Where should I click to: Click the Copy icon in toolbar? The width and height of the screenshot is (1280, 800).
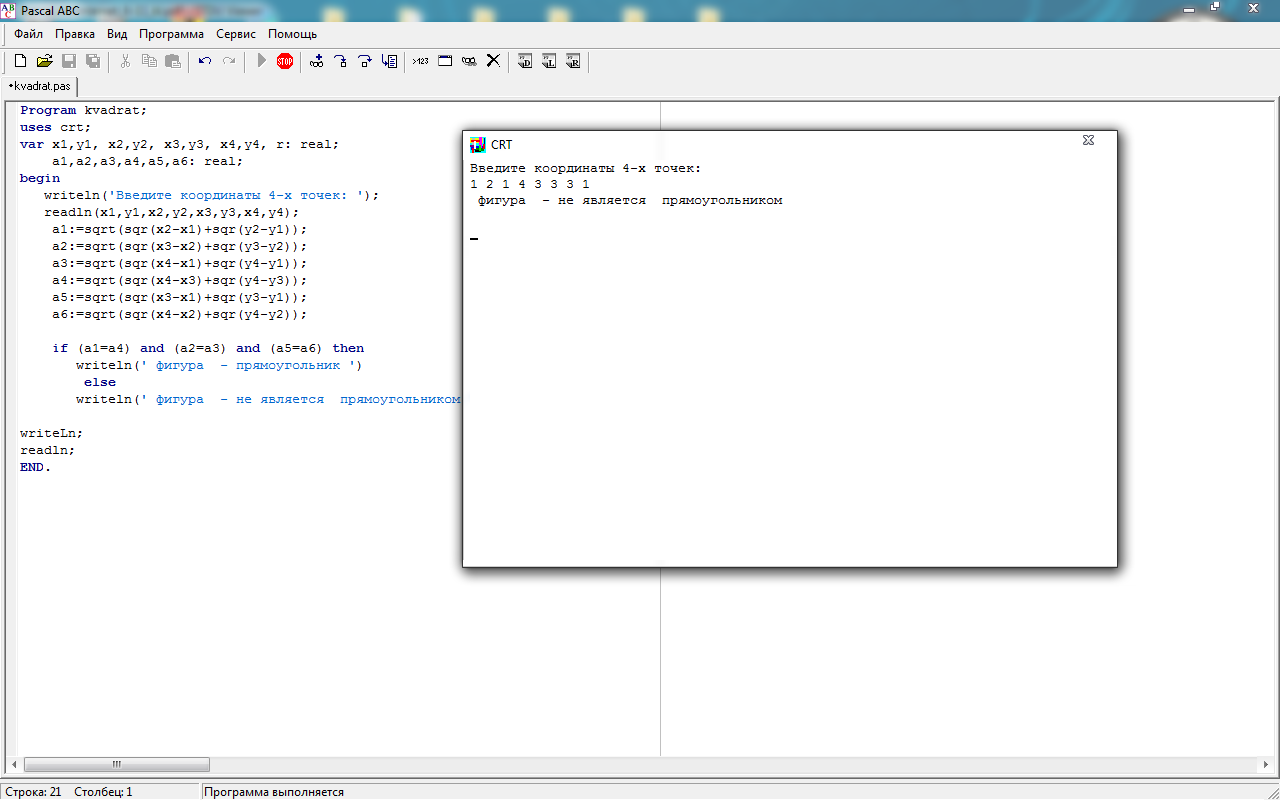tap(149, 61)
